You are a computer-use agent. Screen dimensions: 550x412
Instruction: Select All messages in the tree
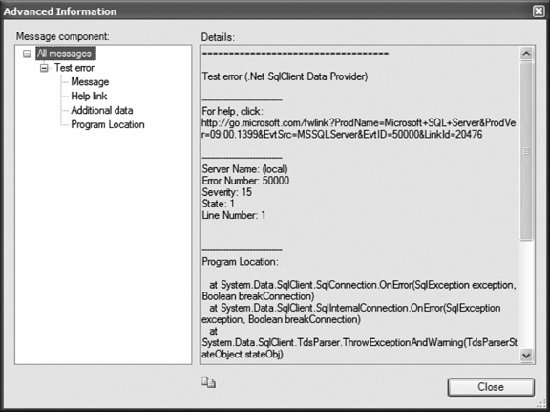coord(65,53)
